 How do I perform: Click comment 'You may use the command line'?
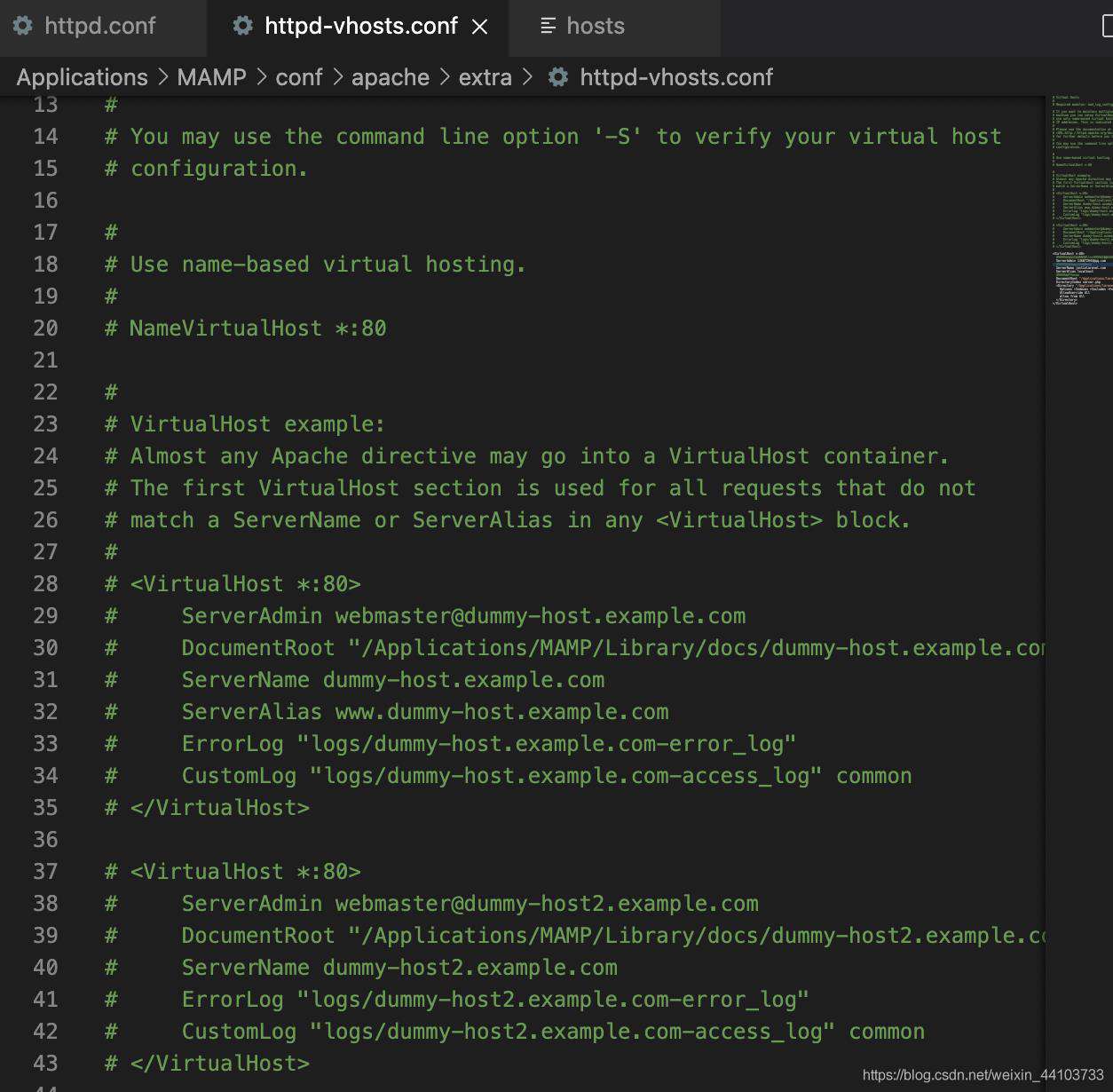click(x=553, y=137)
